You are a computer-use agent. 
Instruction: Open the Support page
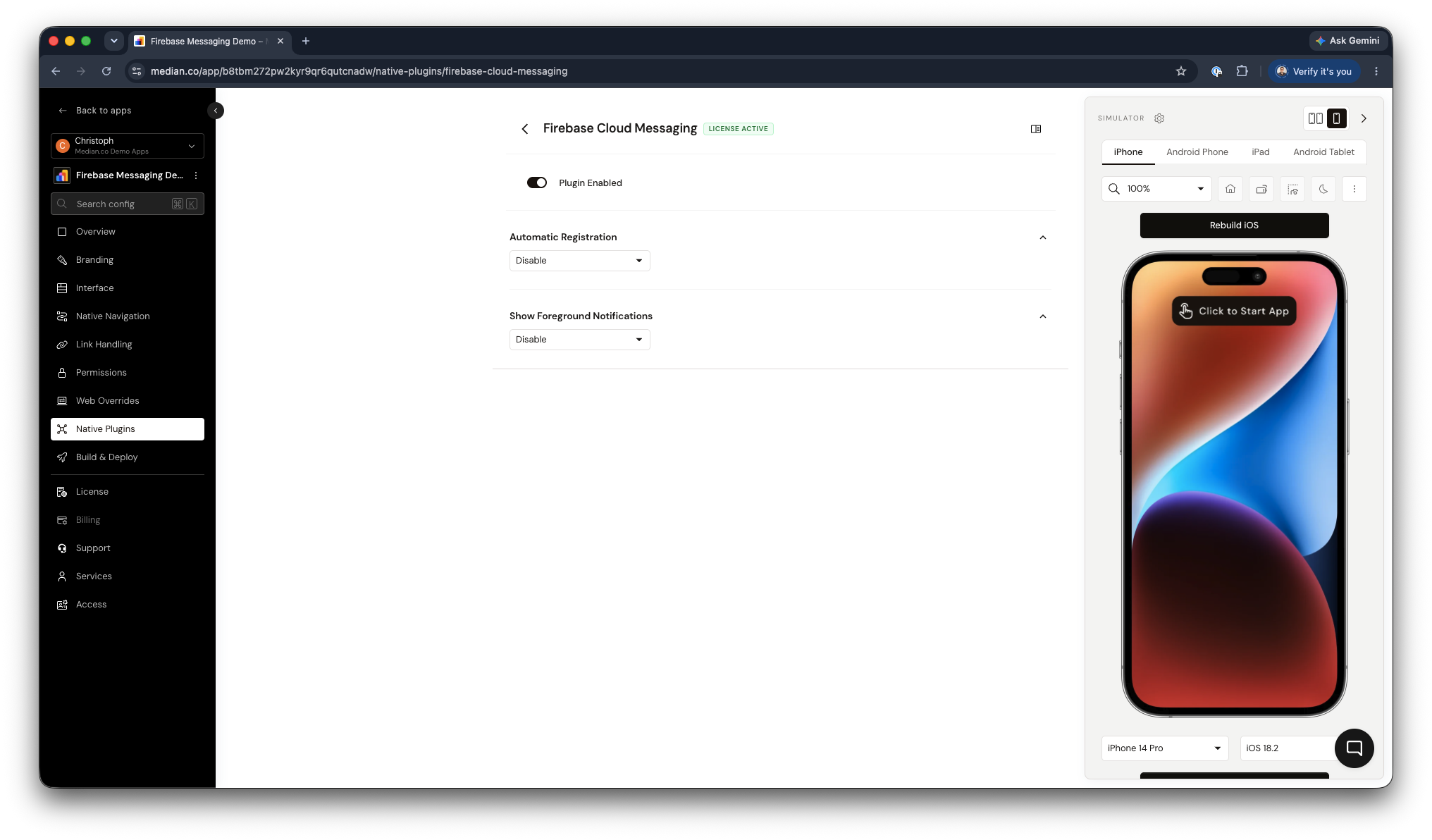tap(128, 548)
